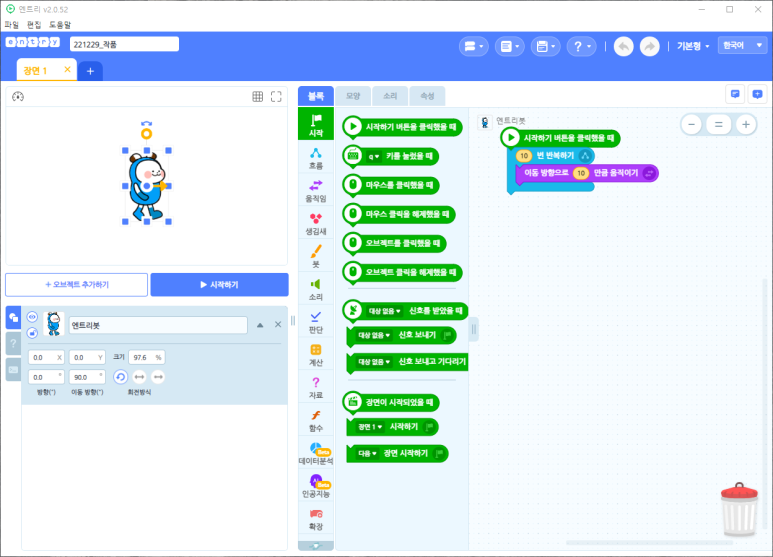Toggle 엔트리봇 object lock
The height and width of the screenshot is (557, 773).
[32, 333]
